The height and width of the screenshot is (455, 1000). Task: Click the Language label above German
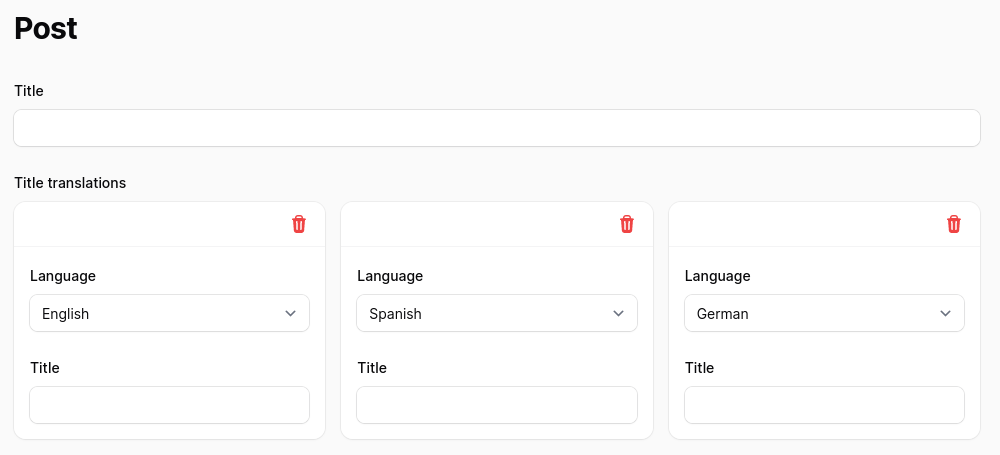click(717, 276)
